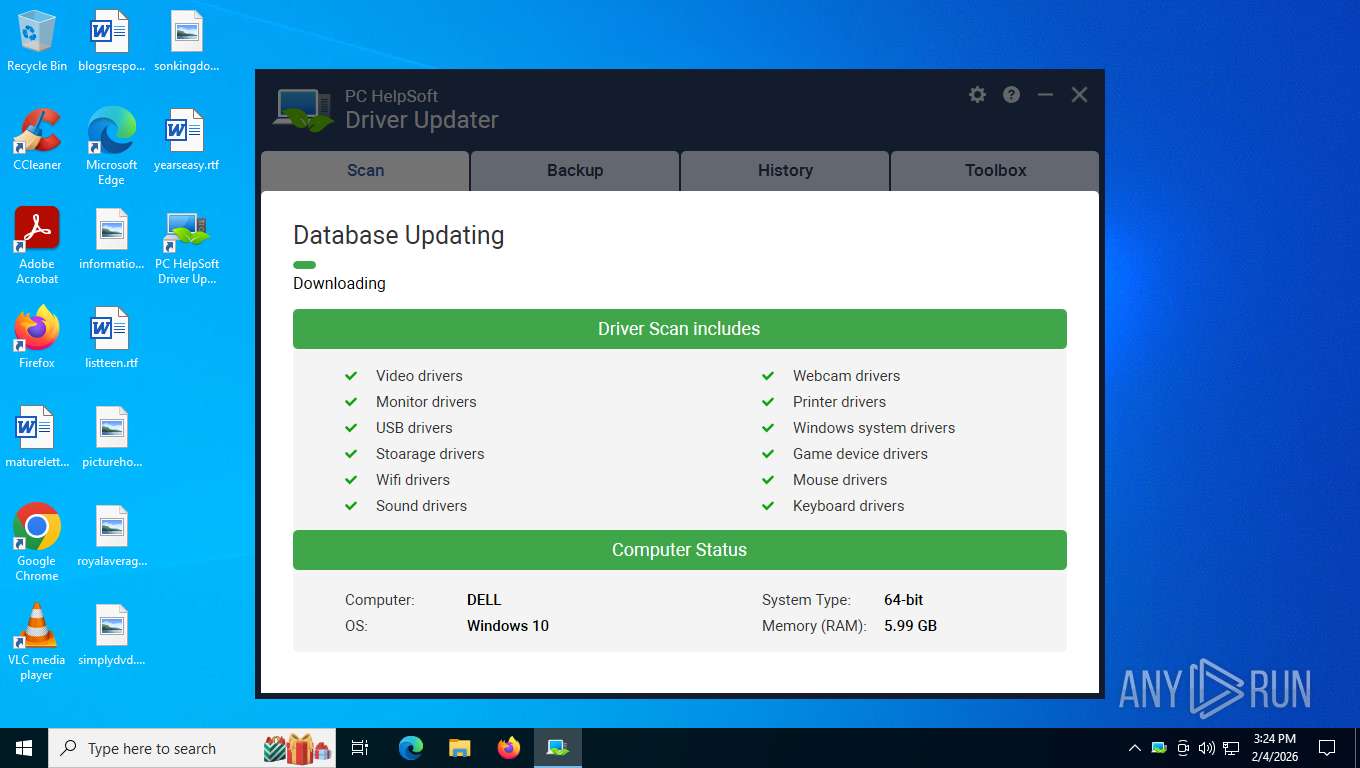Select Game device drivers text
Viewport: 1360px width, 768px height.
860,454
